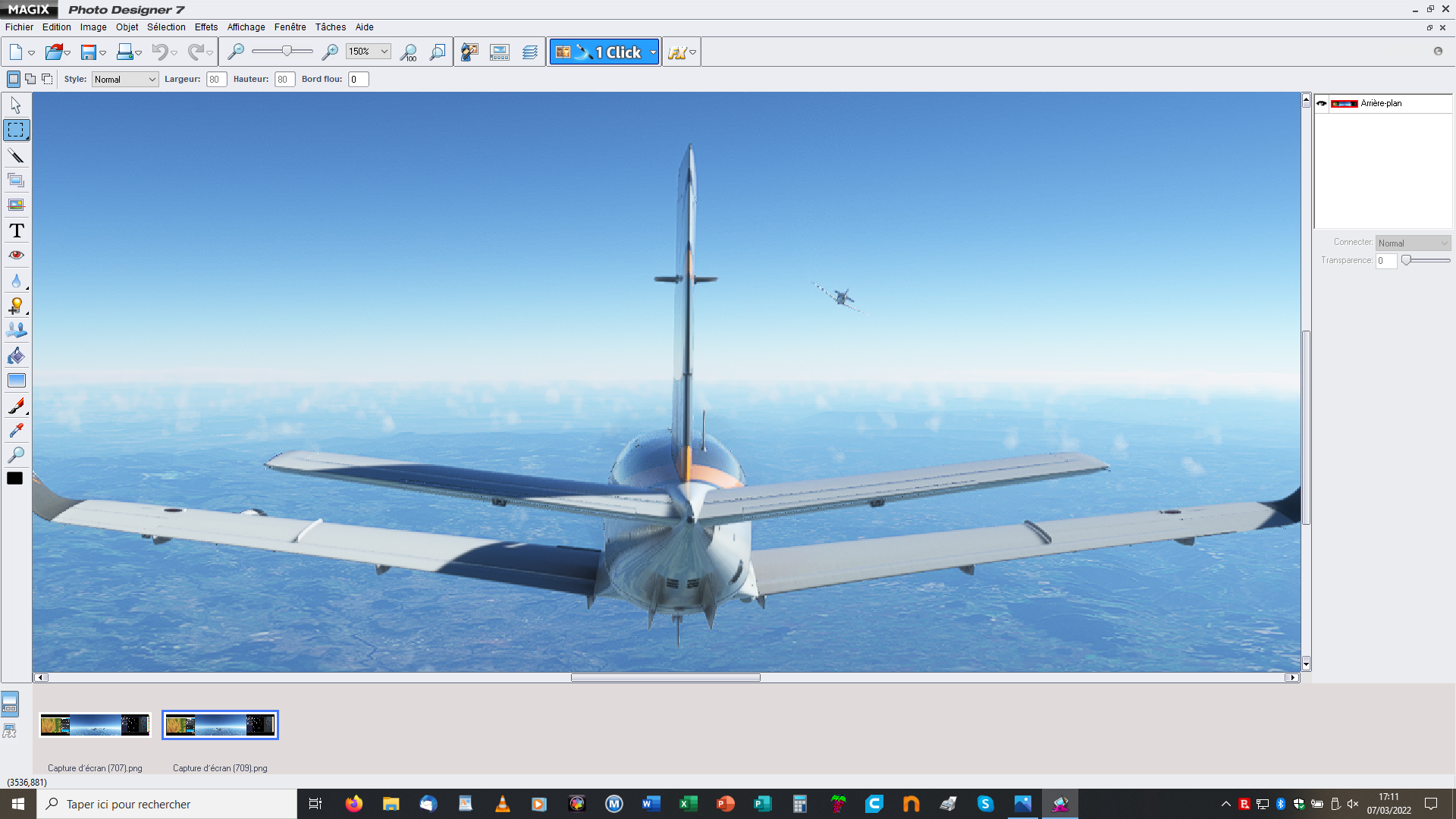Select the Arrière-plan layer row
Screen dimensions: 1456x819
[1383, 103]
